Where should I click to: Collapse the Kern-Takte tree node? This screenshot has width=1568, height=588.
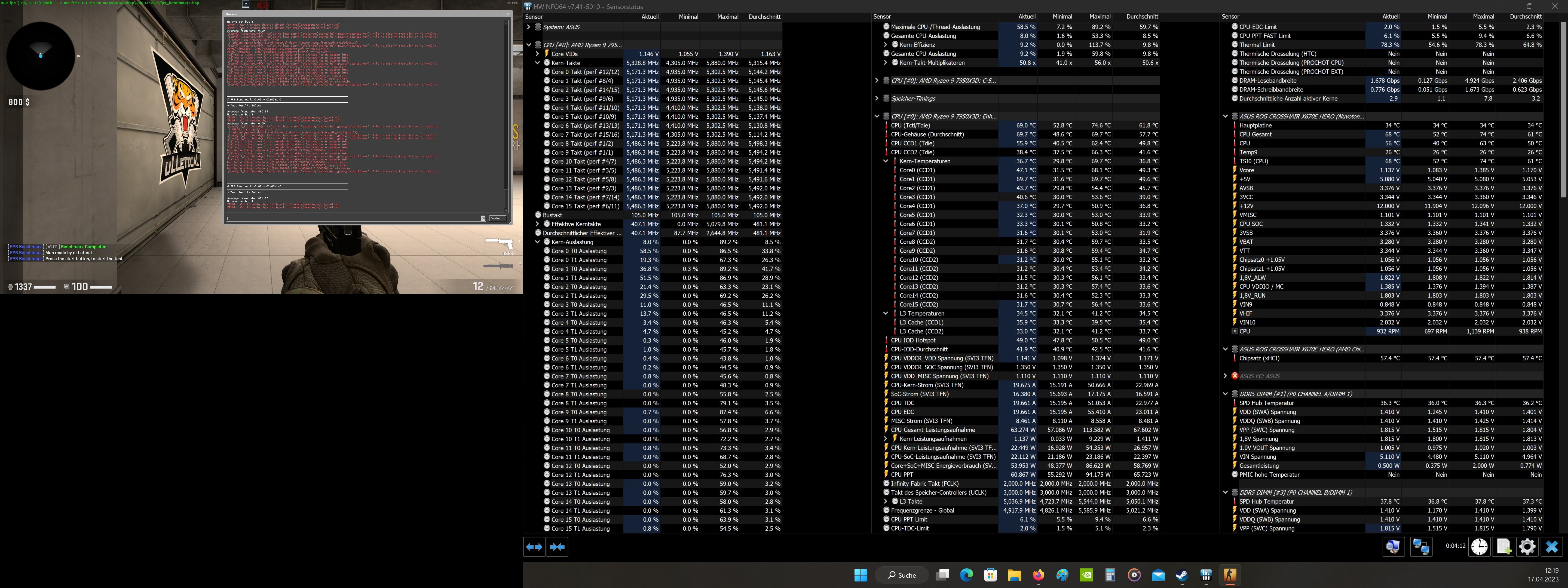coord(537,63)
